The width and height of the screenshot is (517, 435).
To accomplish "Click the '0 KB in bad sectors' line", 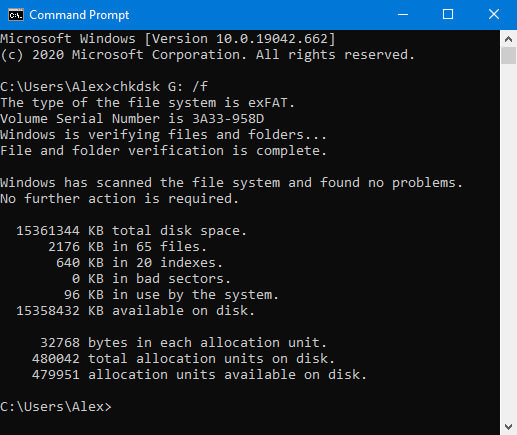I will pyautogui.click(x=151, y=279).
